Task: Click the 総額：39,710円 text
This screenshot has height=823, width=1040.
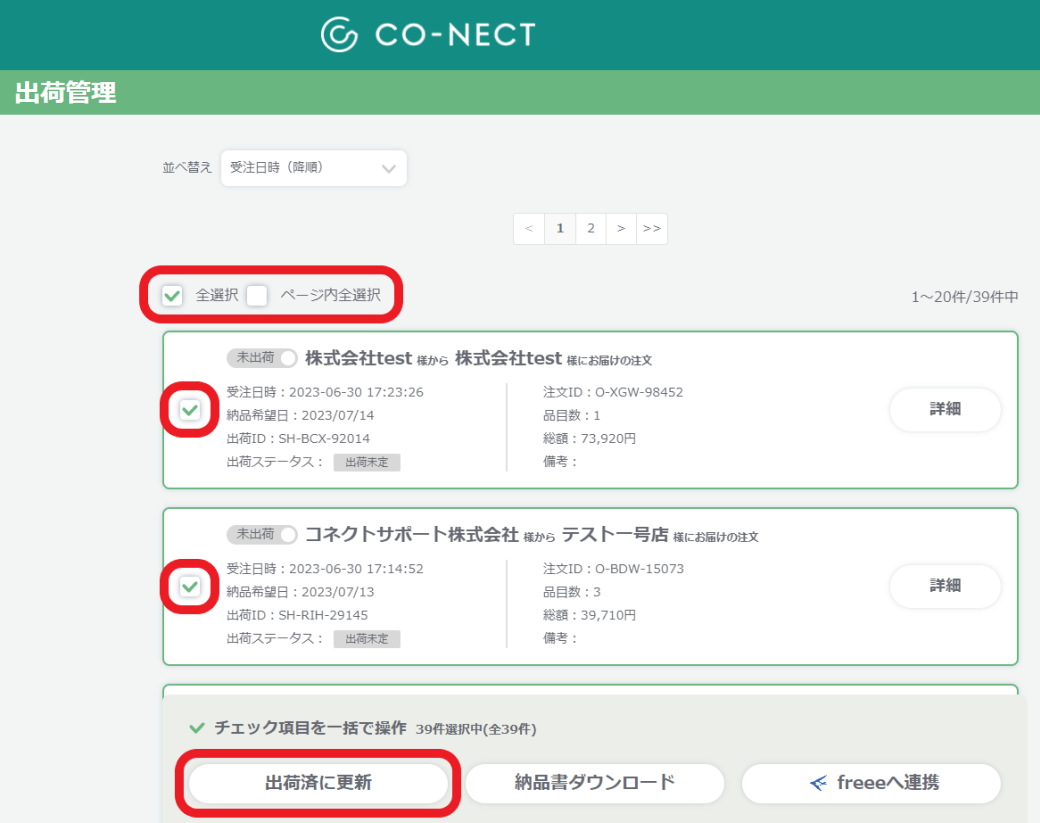Action: (x=589, y=615)
